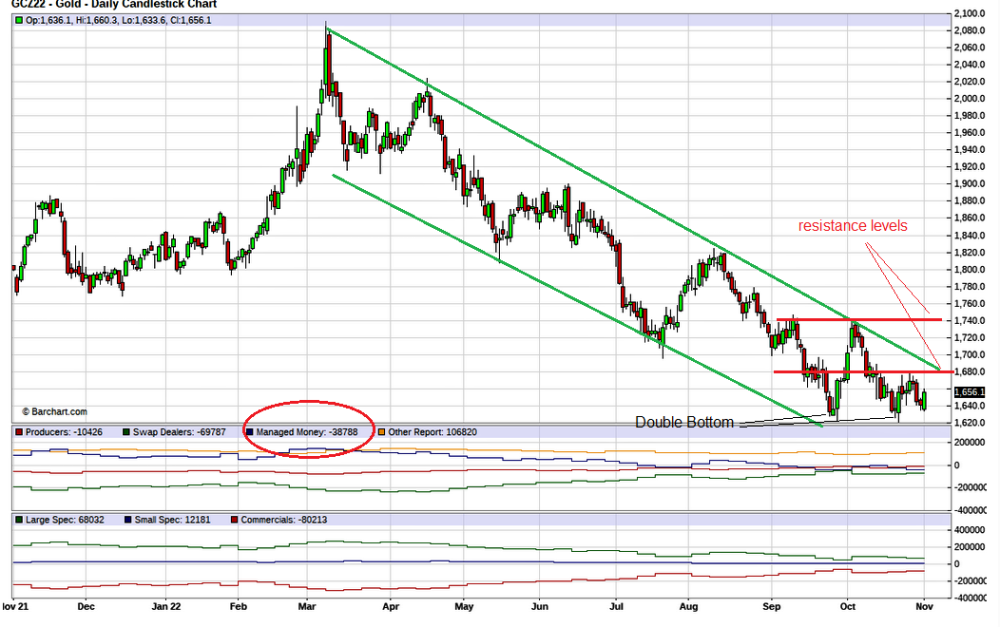Click the red Commercials legend swatch
The height and width of the screenshot is (627, 1000).
tap(236, 520)
